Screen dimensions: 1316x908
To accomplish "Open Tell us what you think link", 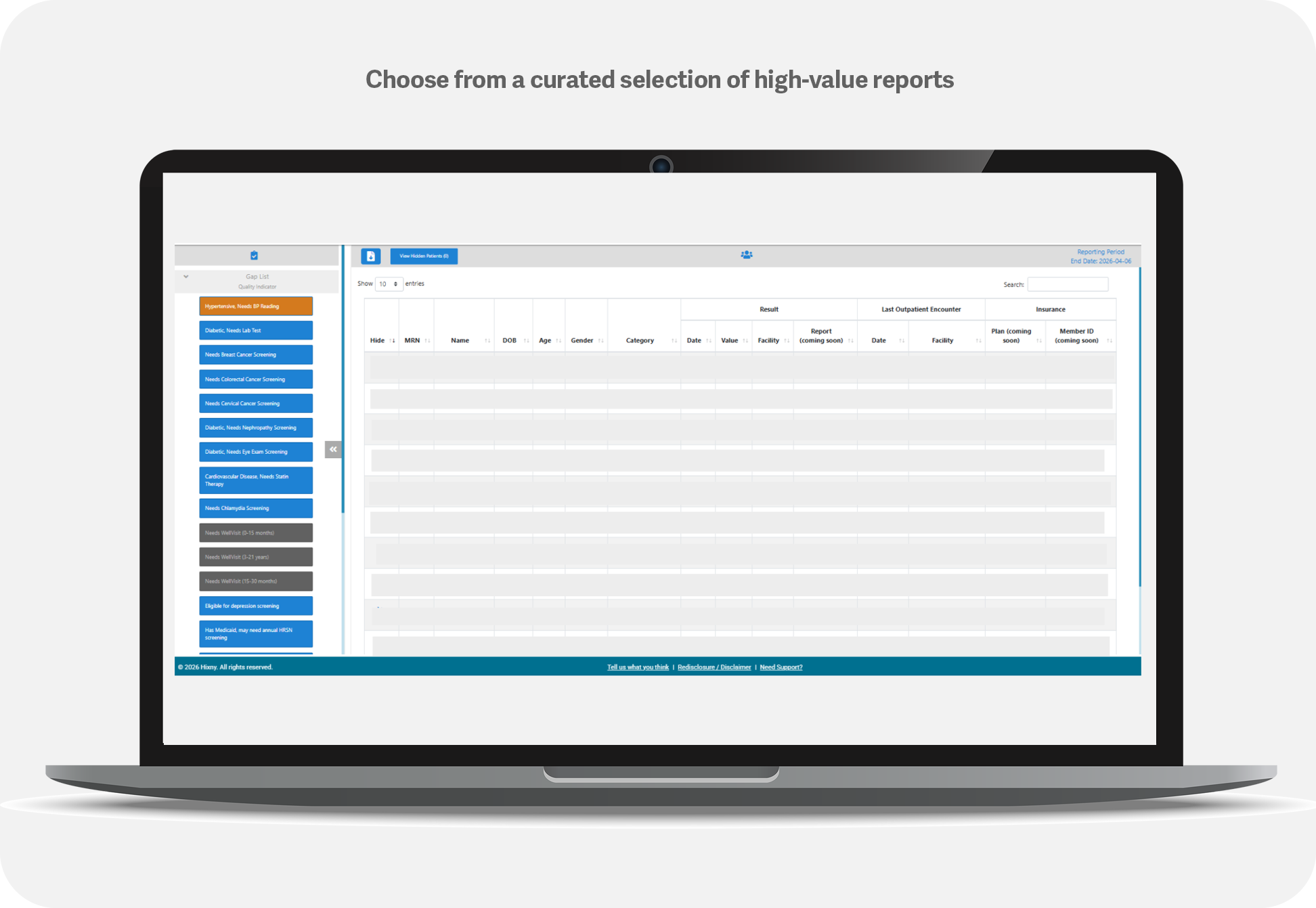I will coord(638,667).
